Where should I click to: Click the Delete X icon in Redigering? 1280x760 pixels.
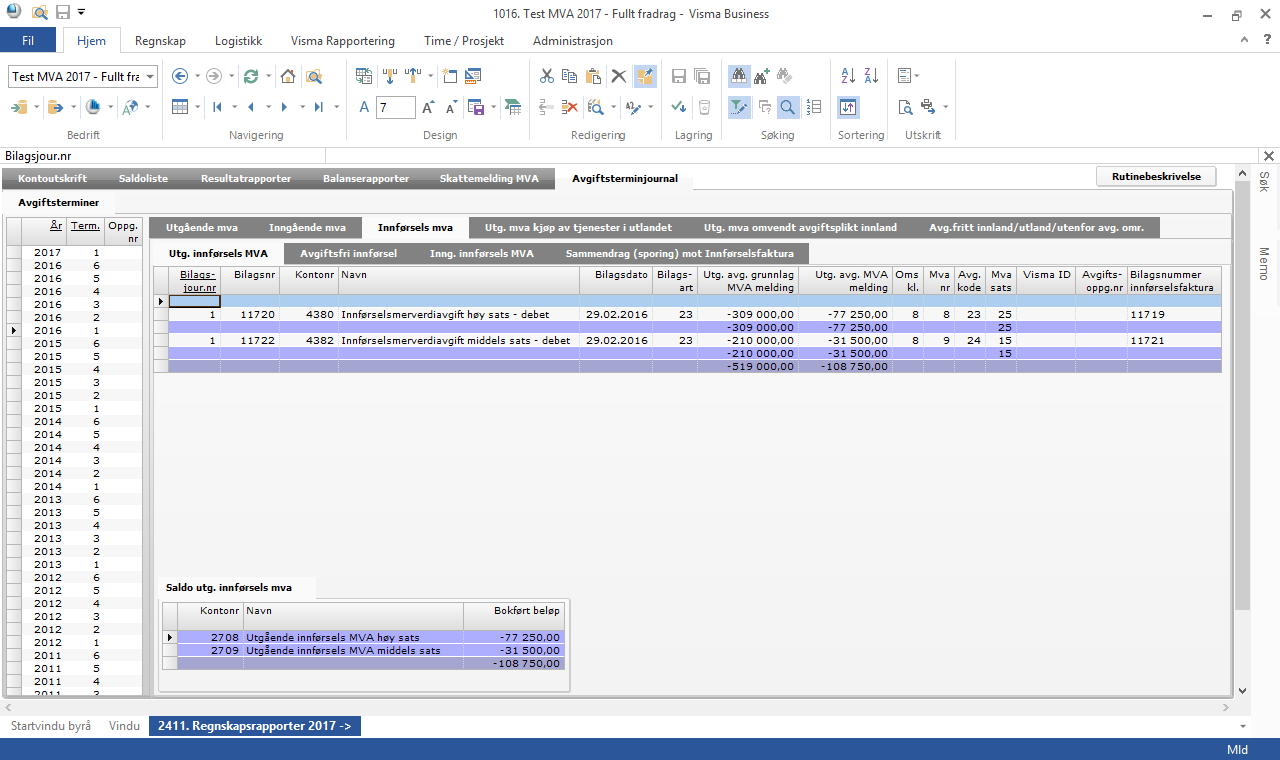(x=619, y=76)
